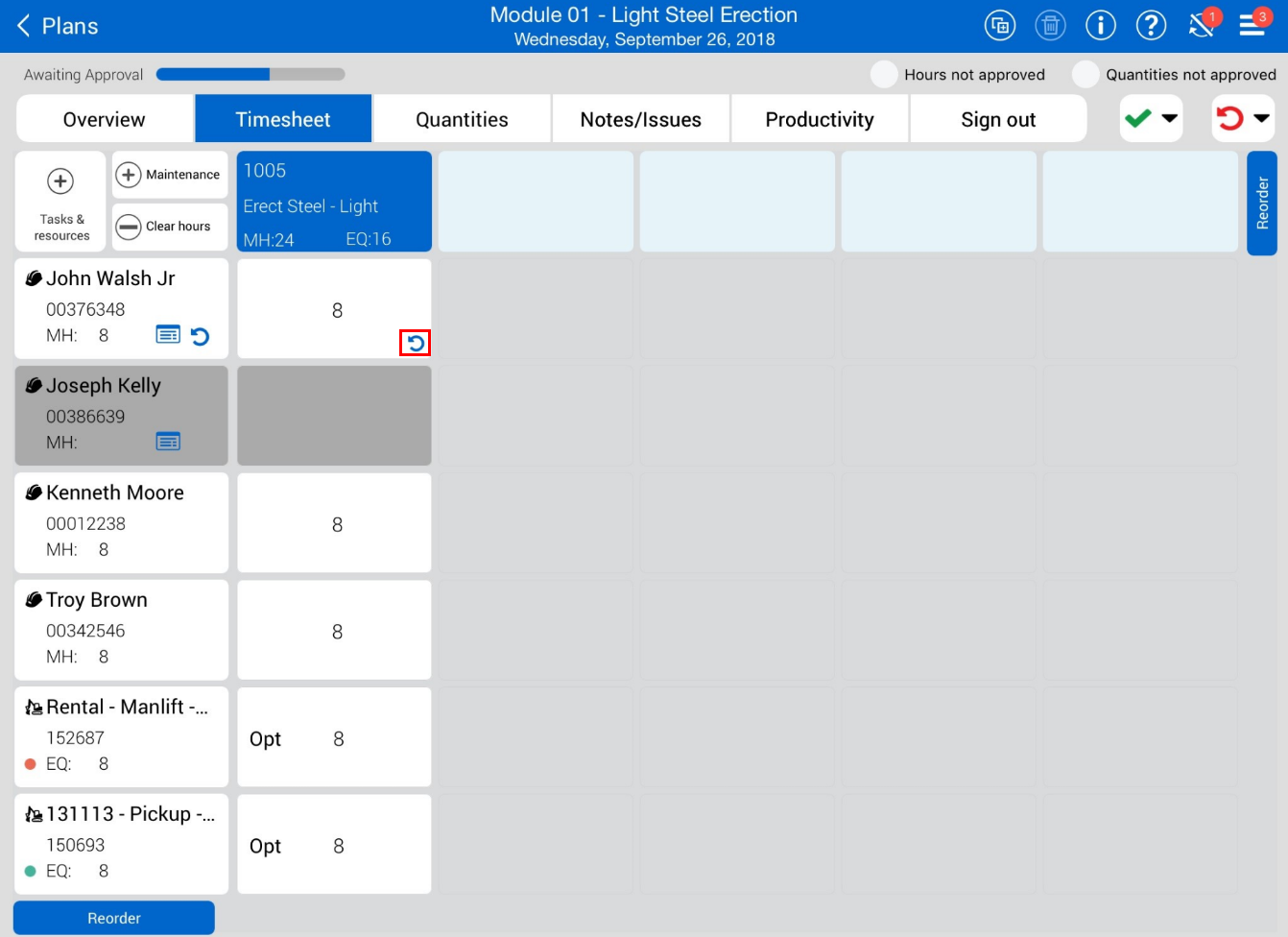Go back to Plans using the chevron
The width and height of the screenshot is (1288, 937).
coord(24,26)
